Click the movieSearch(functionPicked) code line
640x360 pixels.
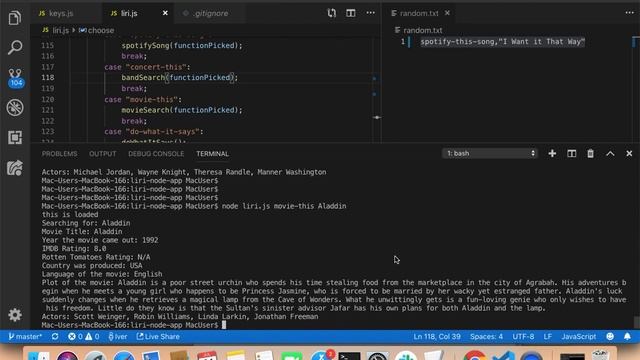pyautogui.click(x=182, y=110)
